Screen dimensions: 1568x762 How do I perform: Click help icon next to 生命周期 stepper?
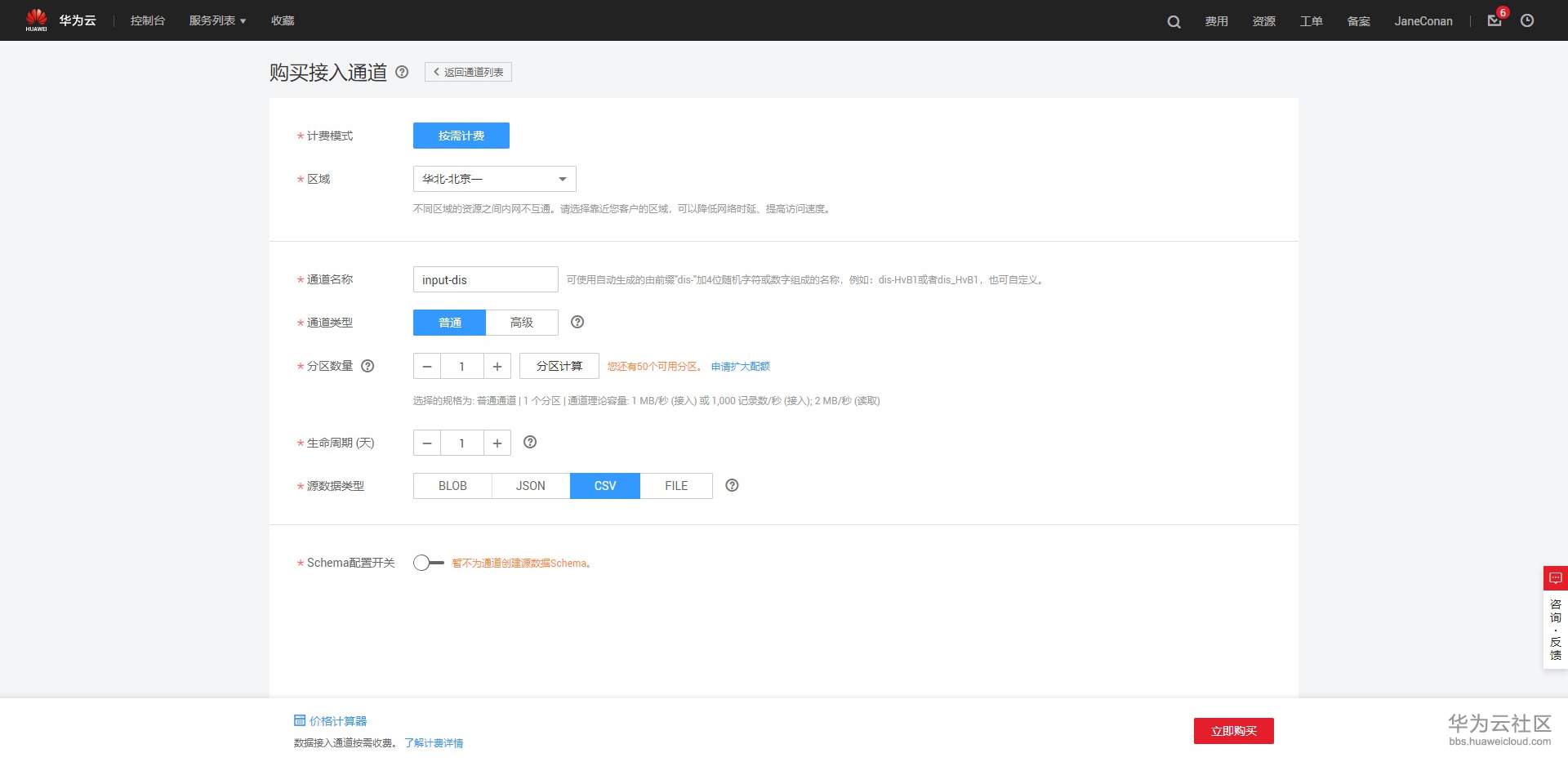(x=530, y=442)
